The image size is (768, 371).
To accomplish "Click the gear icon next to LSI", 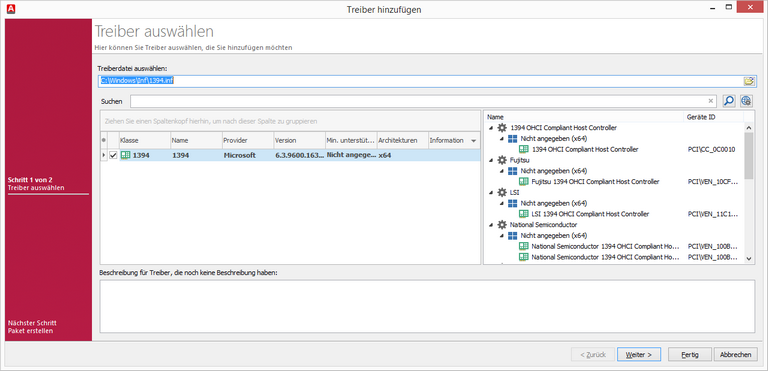I will click(502, 193).
